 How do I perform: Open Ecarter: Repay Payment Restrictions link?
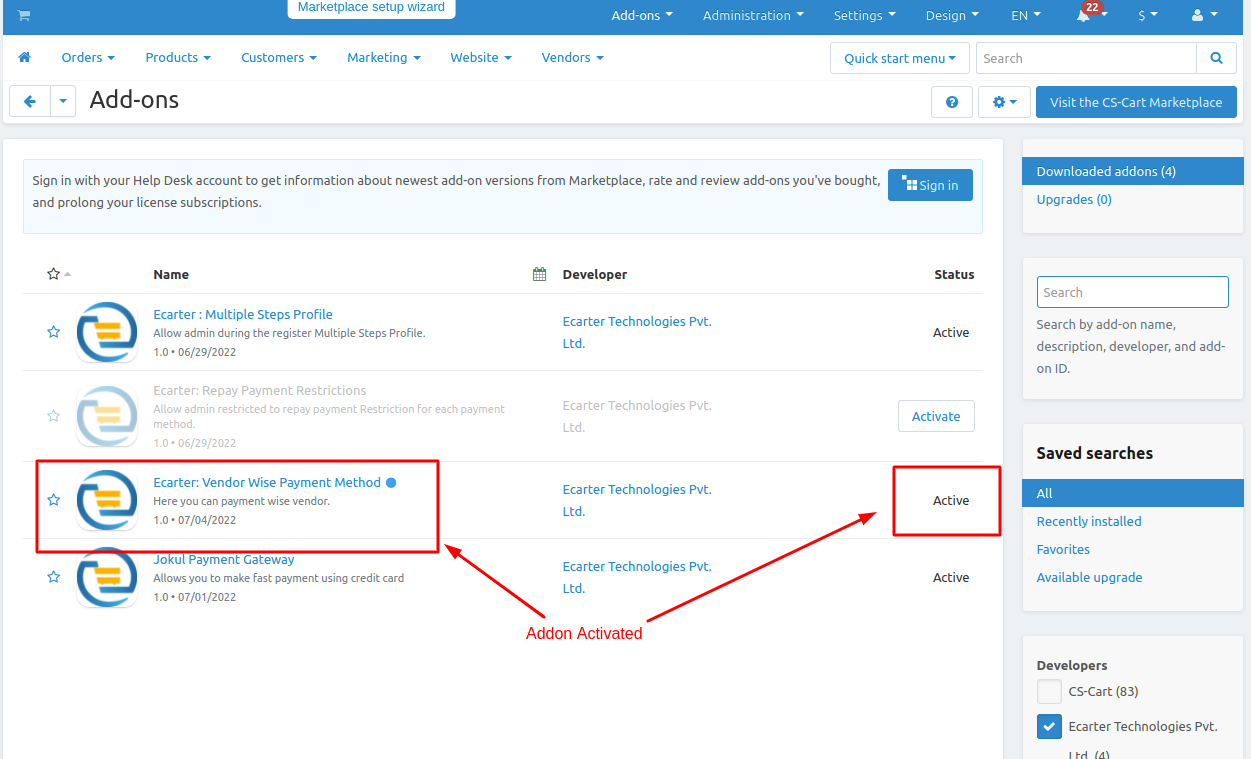click(x=260, y=390)
